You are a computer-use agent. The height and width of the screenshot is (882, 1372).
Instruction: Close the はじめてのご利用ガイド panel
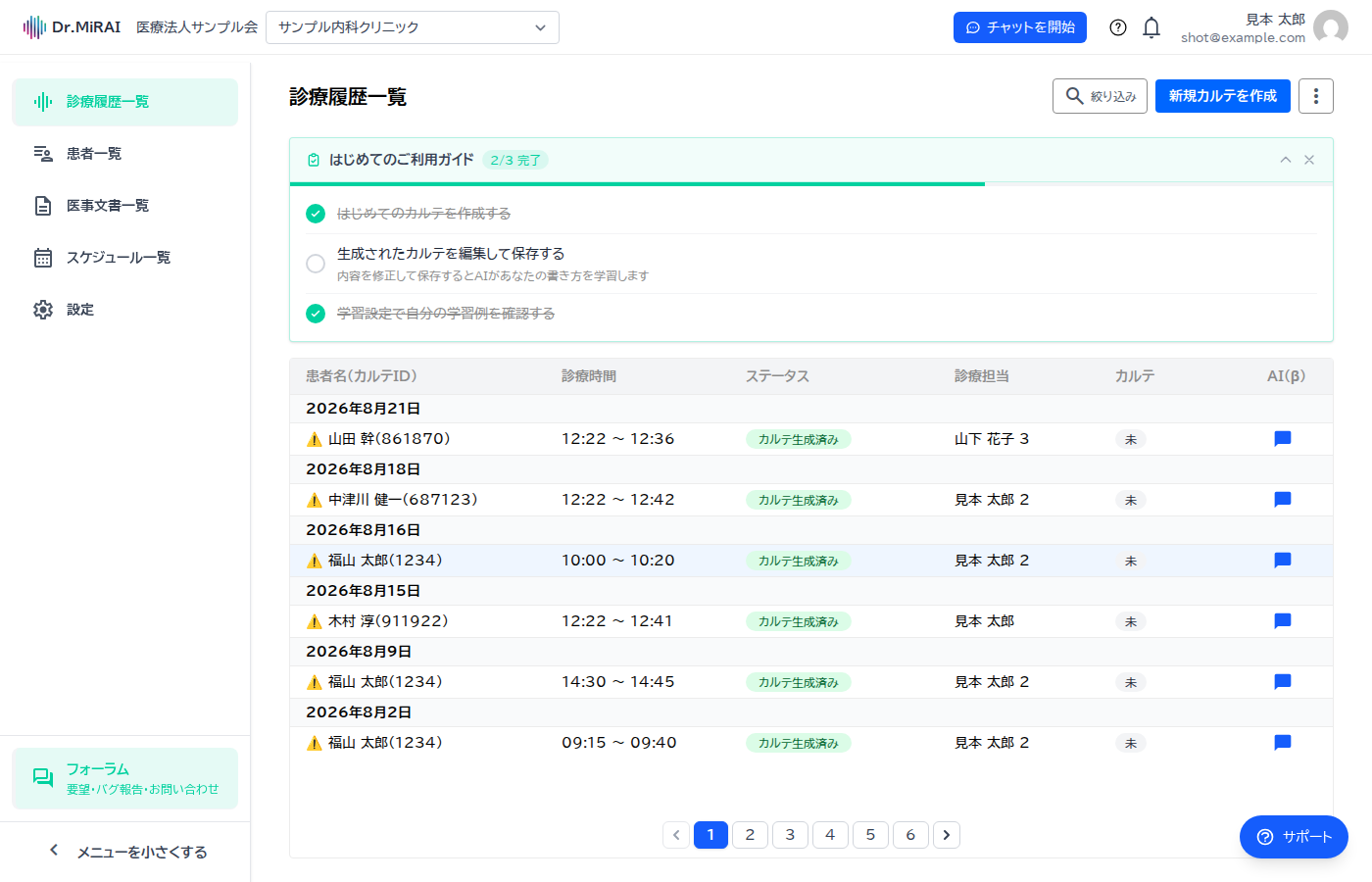click(x=1309, y=160)
